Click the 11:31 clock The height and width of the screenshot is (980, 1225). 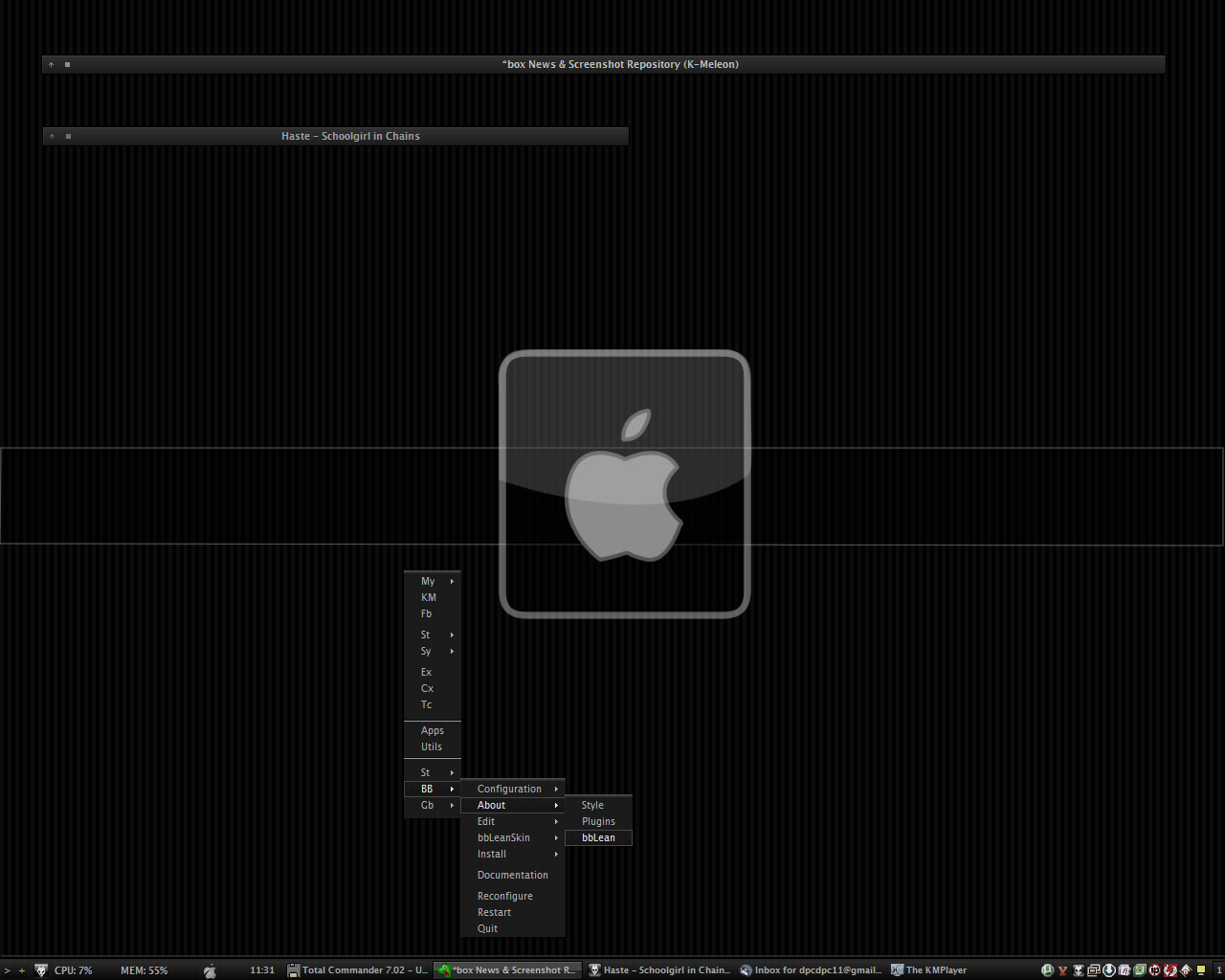(x=262, y=969)
